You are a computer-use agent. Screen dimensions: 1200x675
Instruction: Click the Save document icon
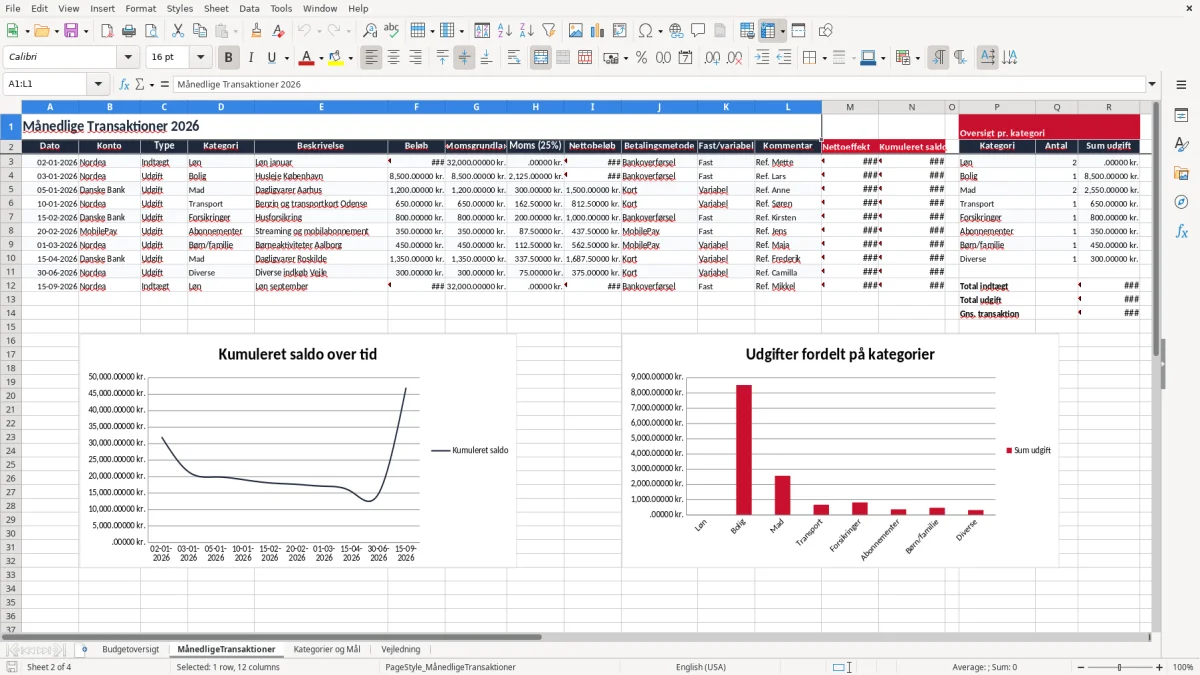coord(71,31)
